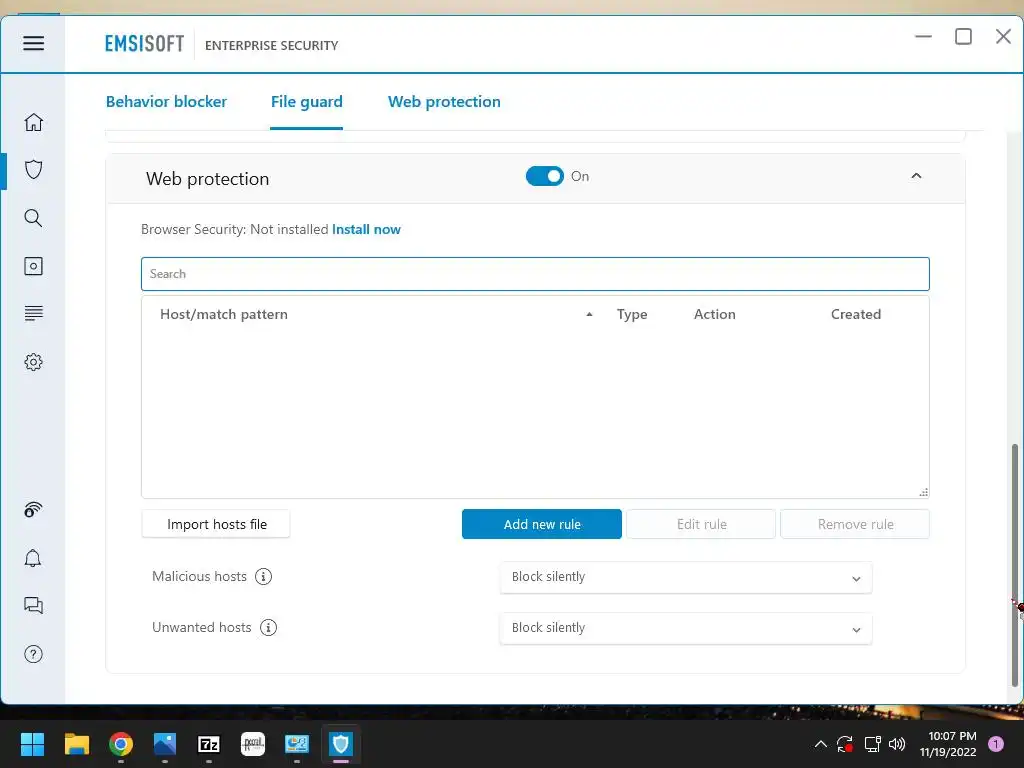Click the sync update tray icon
Screen dimensions: 1024x768
845,744
